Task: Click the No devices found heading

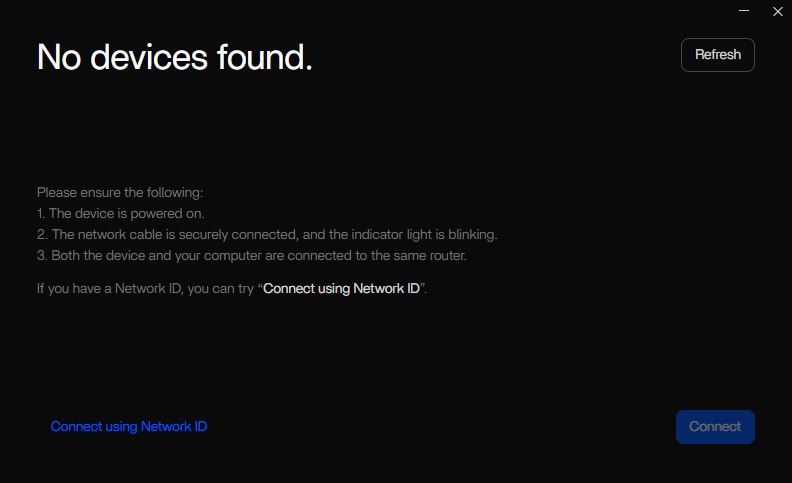Action: (x=174, y=57)
